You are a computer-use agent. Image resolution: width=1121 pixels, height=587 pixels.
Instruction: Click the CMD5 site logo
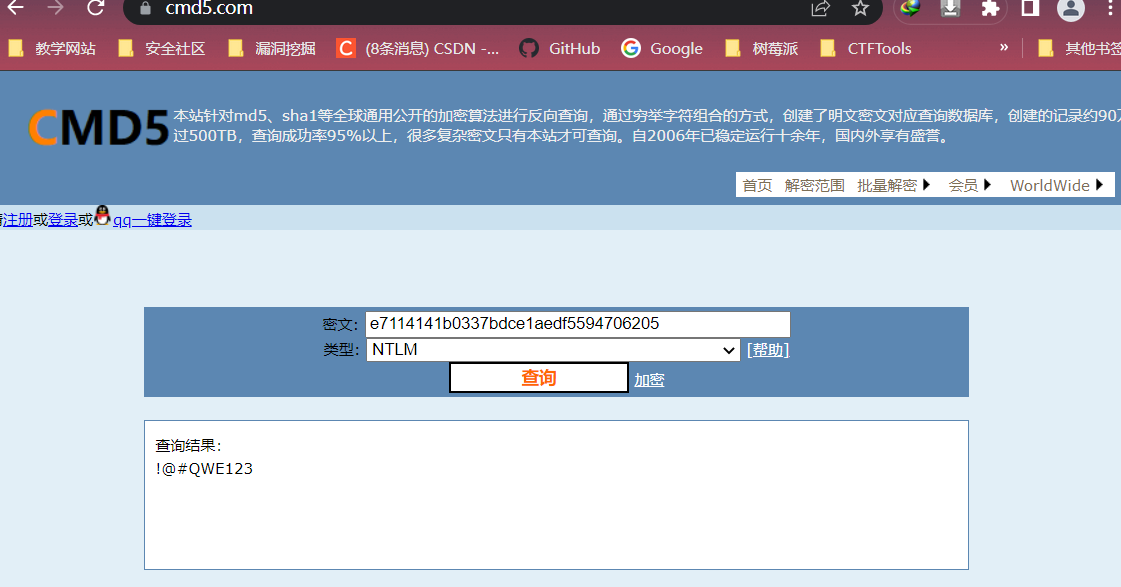(x=99, y=128)
